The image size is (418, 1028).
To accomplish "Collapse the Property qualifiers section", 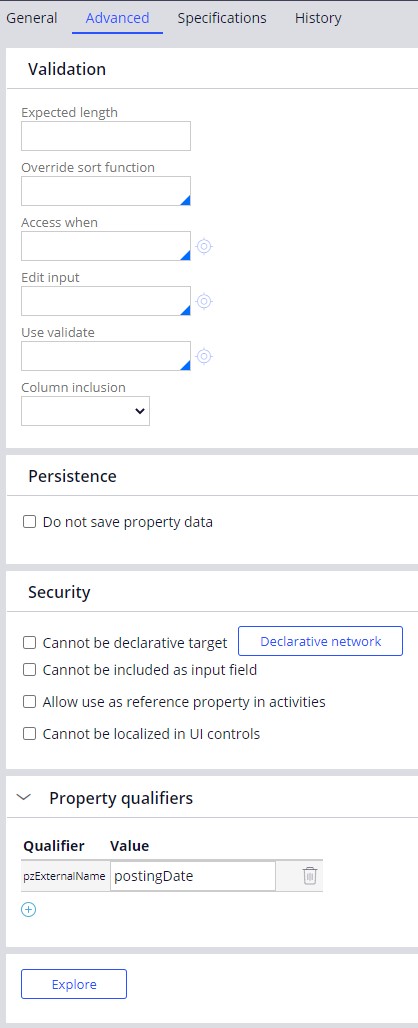I will pyautogui.click(x=24, y=798).
